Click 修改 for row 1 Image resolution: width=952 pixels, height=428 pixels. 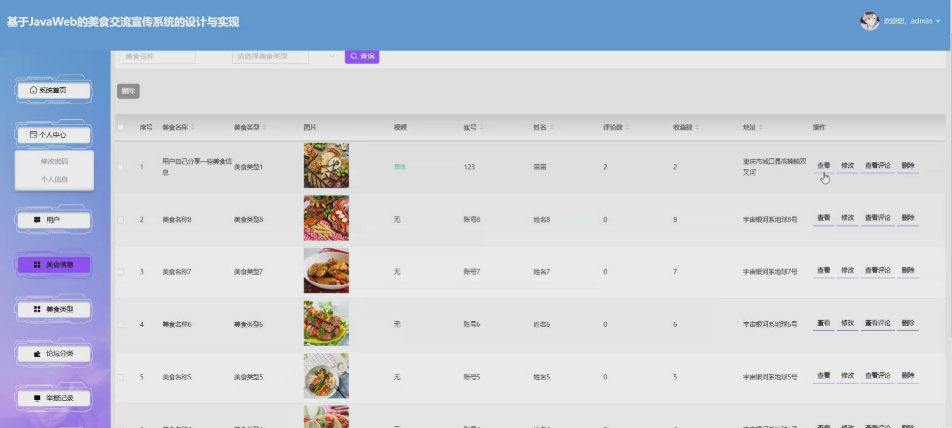pyautogui.click(x=848, y=166)
